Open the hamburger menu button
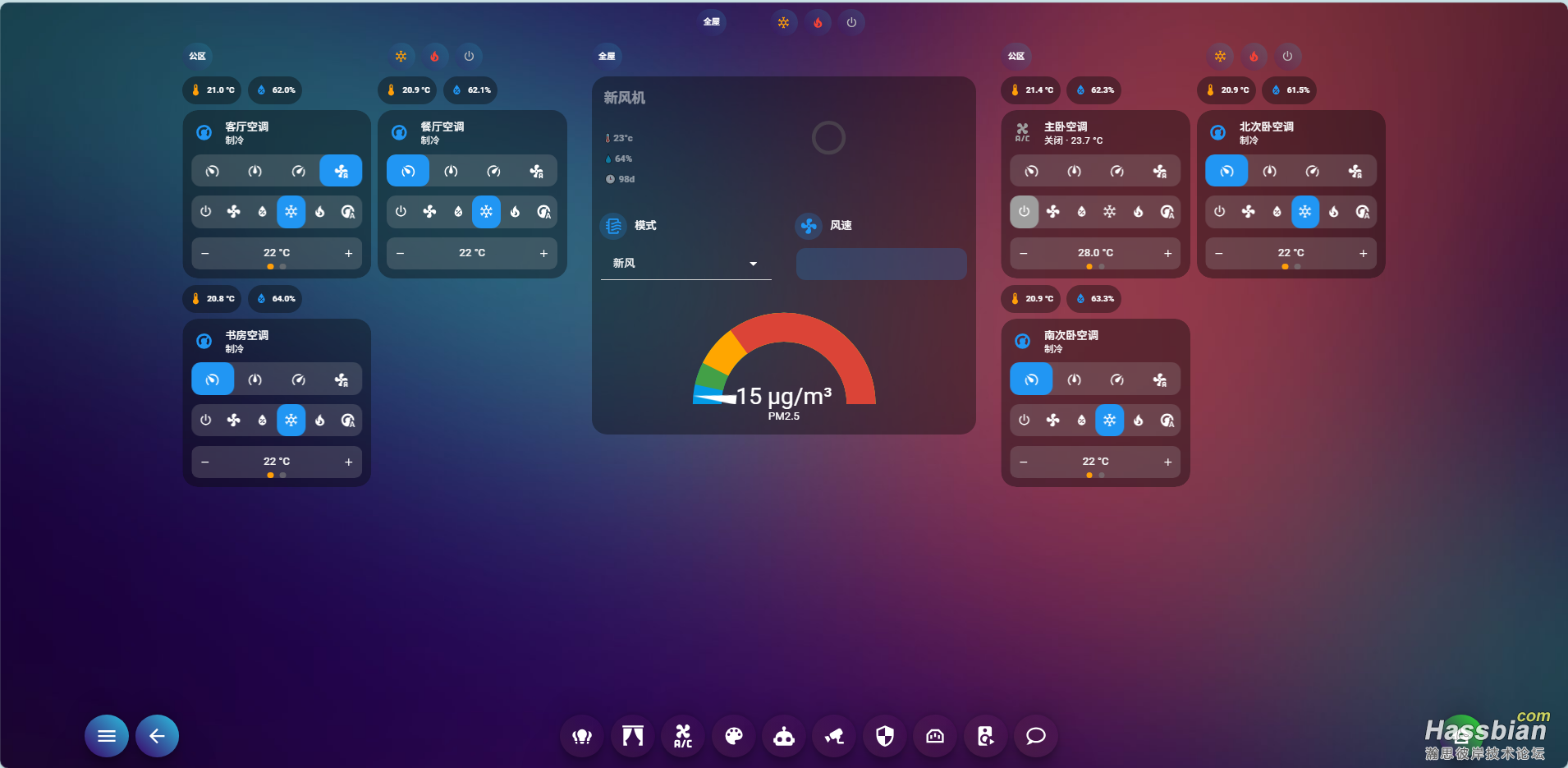Image resolution: width=1568 pixels, height=768 pixels. pos(107,736)
